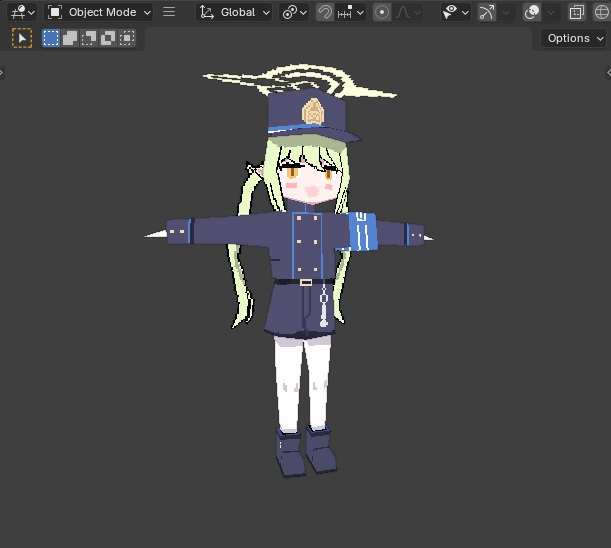Select the tweak selection tool icon
The width and height of the screenshot is (611, 548).
[x=22, y=38]
